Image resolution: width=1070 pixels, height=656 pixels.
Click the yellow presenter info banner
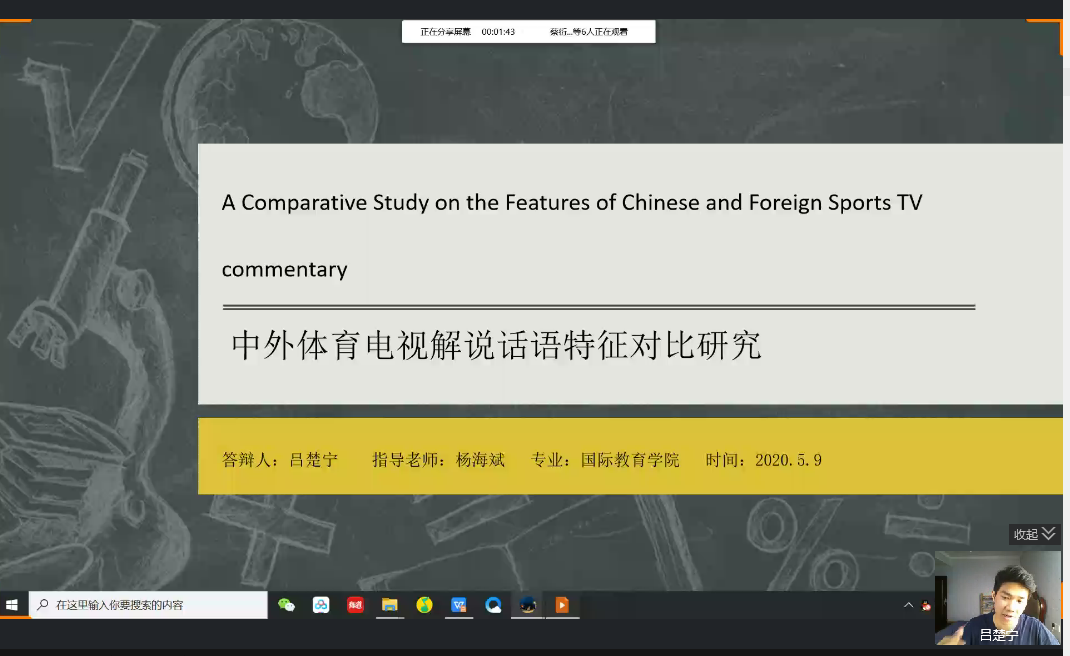(630, 457)
